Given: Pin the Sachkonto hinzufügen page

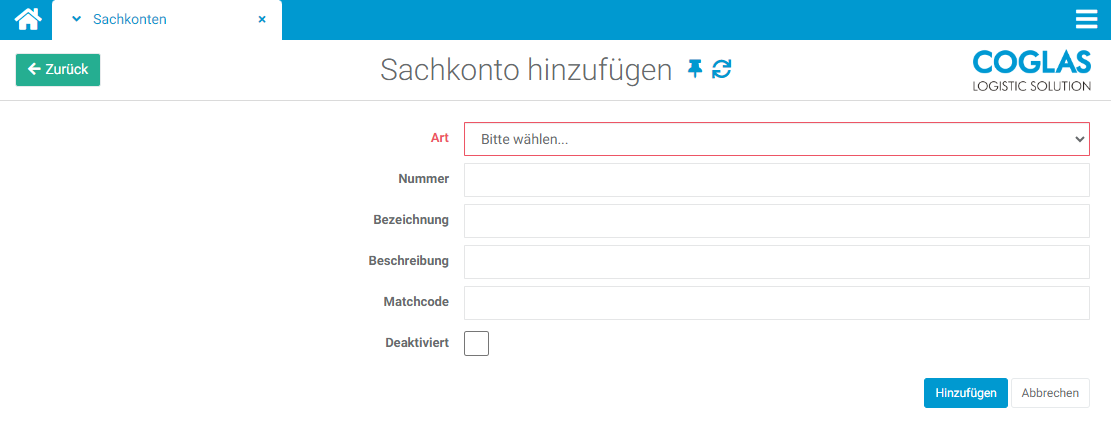Looking at the screenshot, I should (x=695, y=69).
